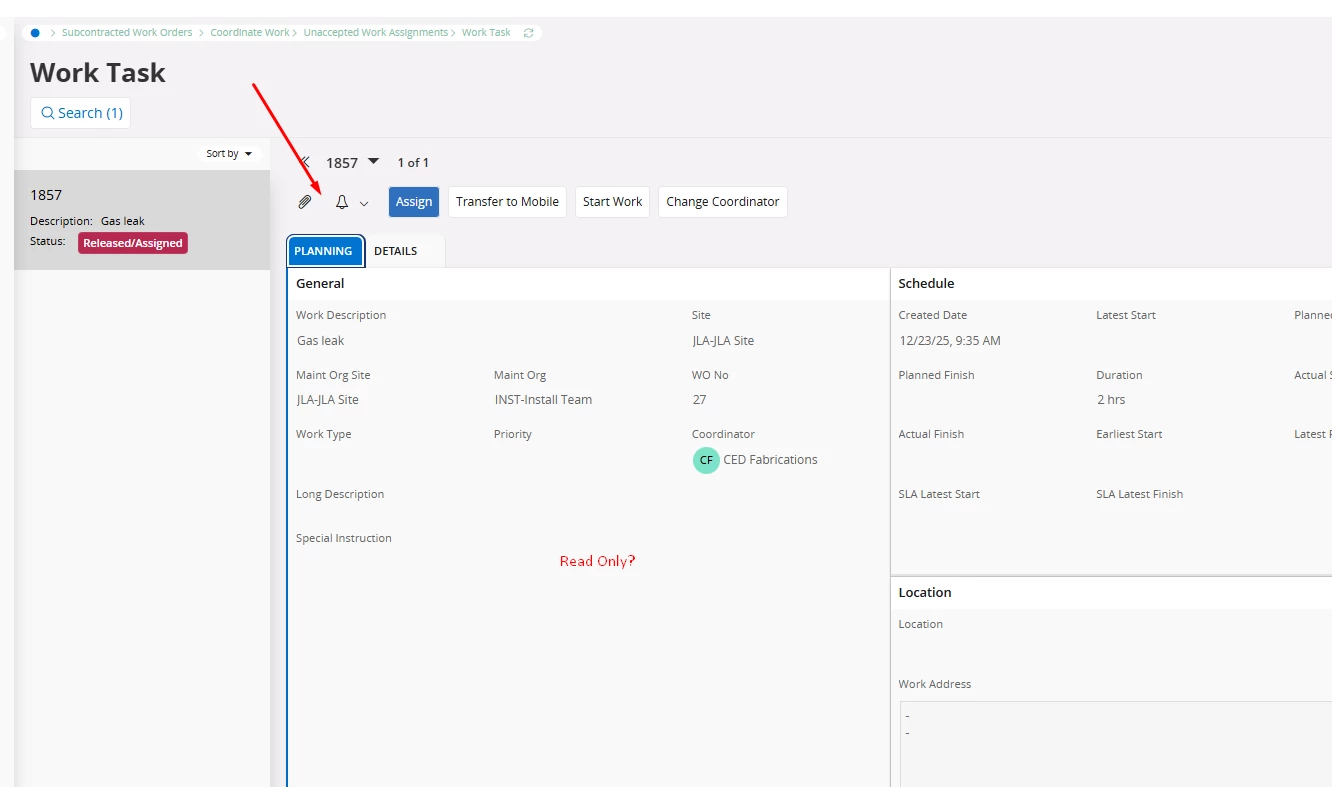The image size is (1332, 787).
Task: Click the SLA Latest Start field label
Action: coord(939,494)
